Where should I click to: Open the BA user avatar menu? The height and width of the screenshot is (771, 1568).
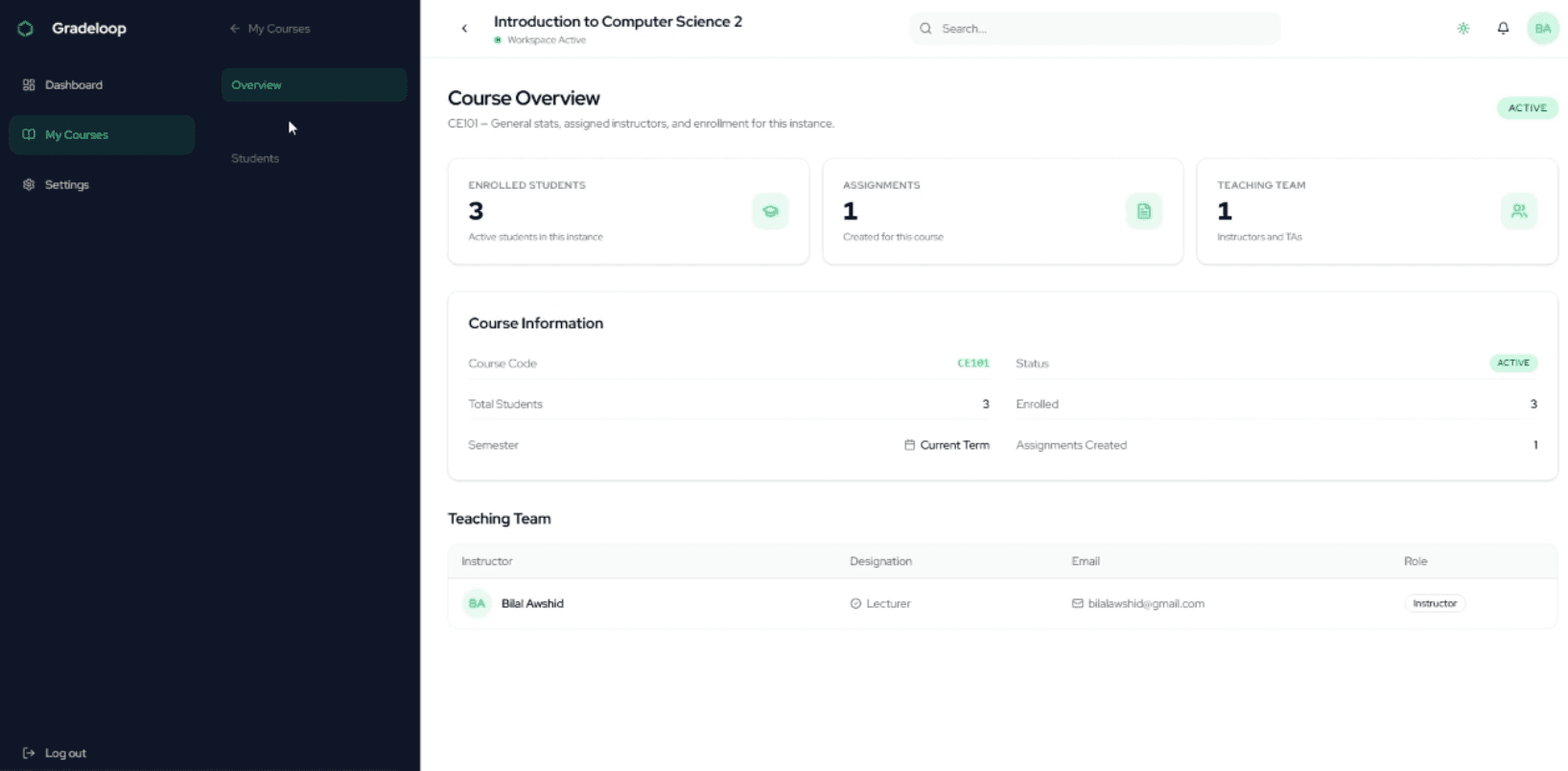pos(1543,29)
